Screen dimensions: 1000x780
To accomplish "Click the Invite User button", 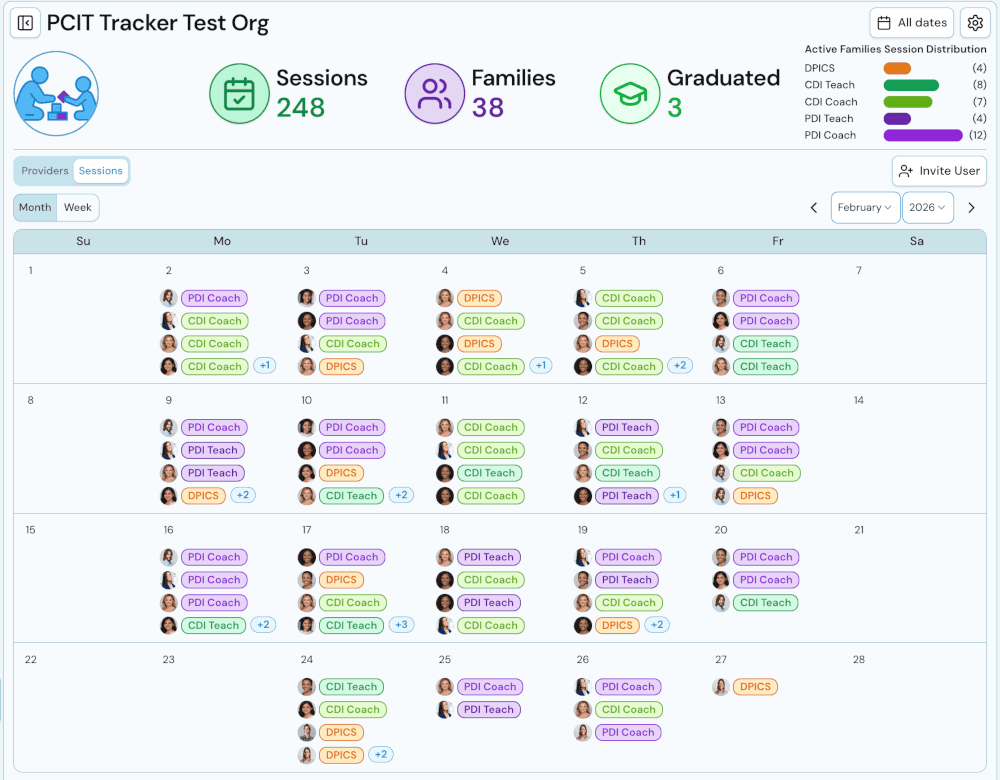I will (x=939, y=170).
